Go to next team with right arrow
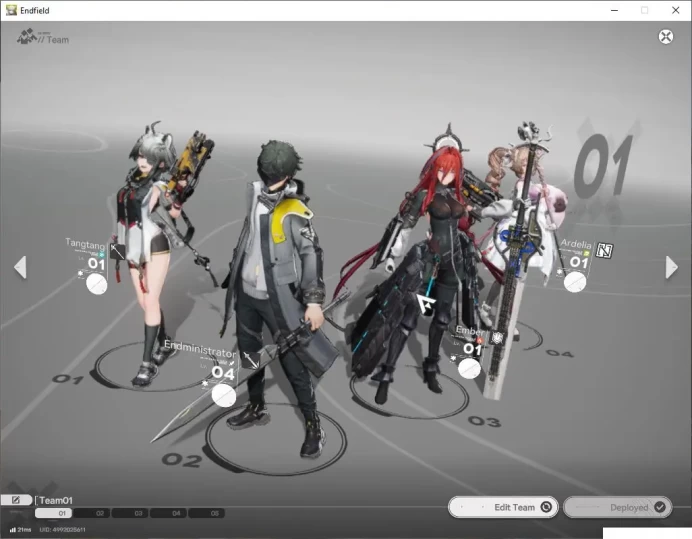Viewport: 692px width, 539px height. point(671,267)
